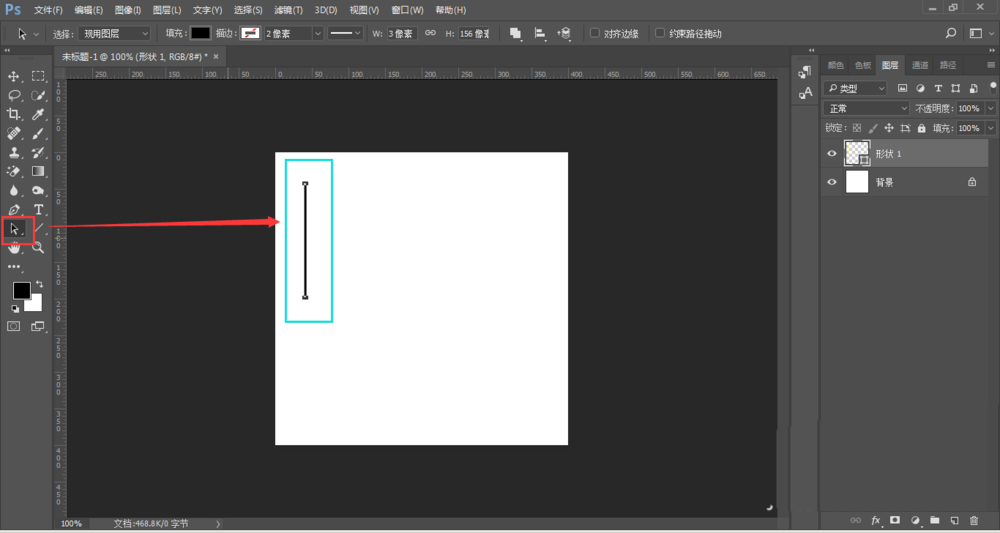Create a new layer in Layers panel

point(954,521)
